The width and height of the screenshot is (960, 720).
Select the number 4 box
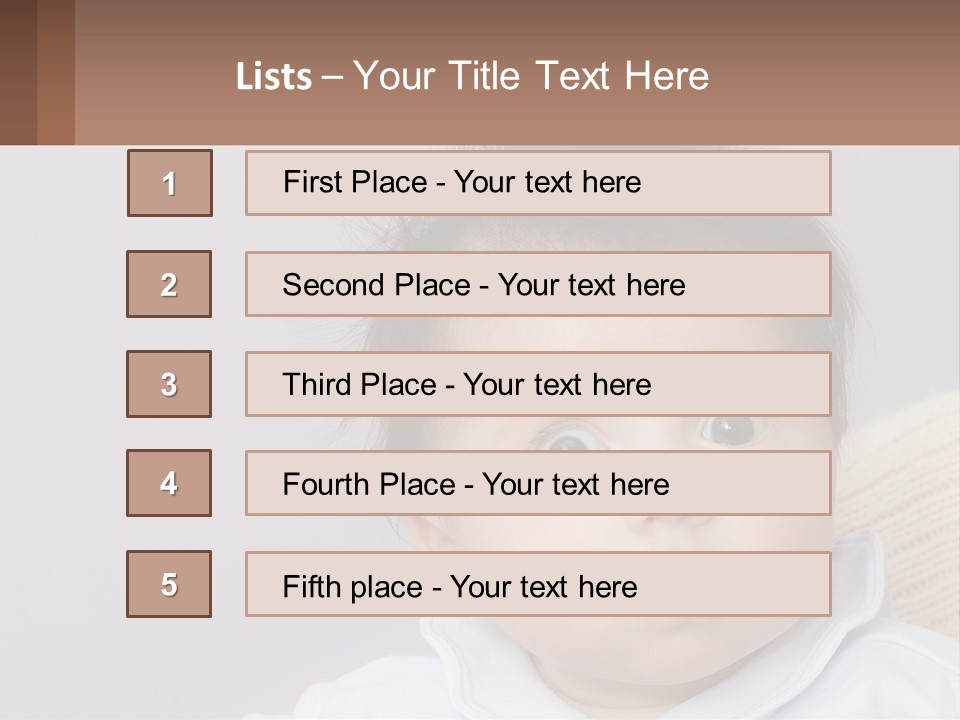[169, 483]
